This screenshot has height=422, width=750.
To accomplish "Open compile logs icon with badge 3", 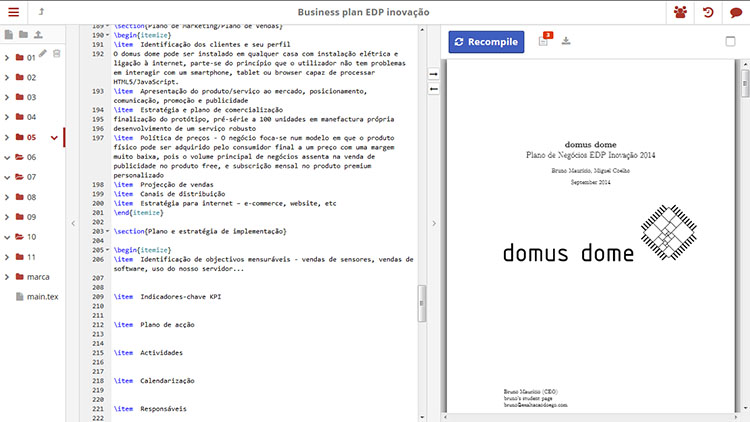I will [x=545, y=39].
